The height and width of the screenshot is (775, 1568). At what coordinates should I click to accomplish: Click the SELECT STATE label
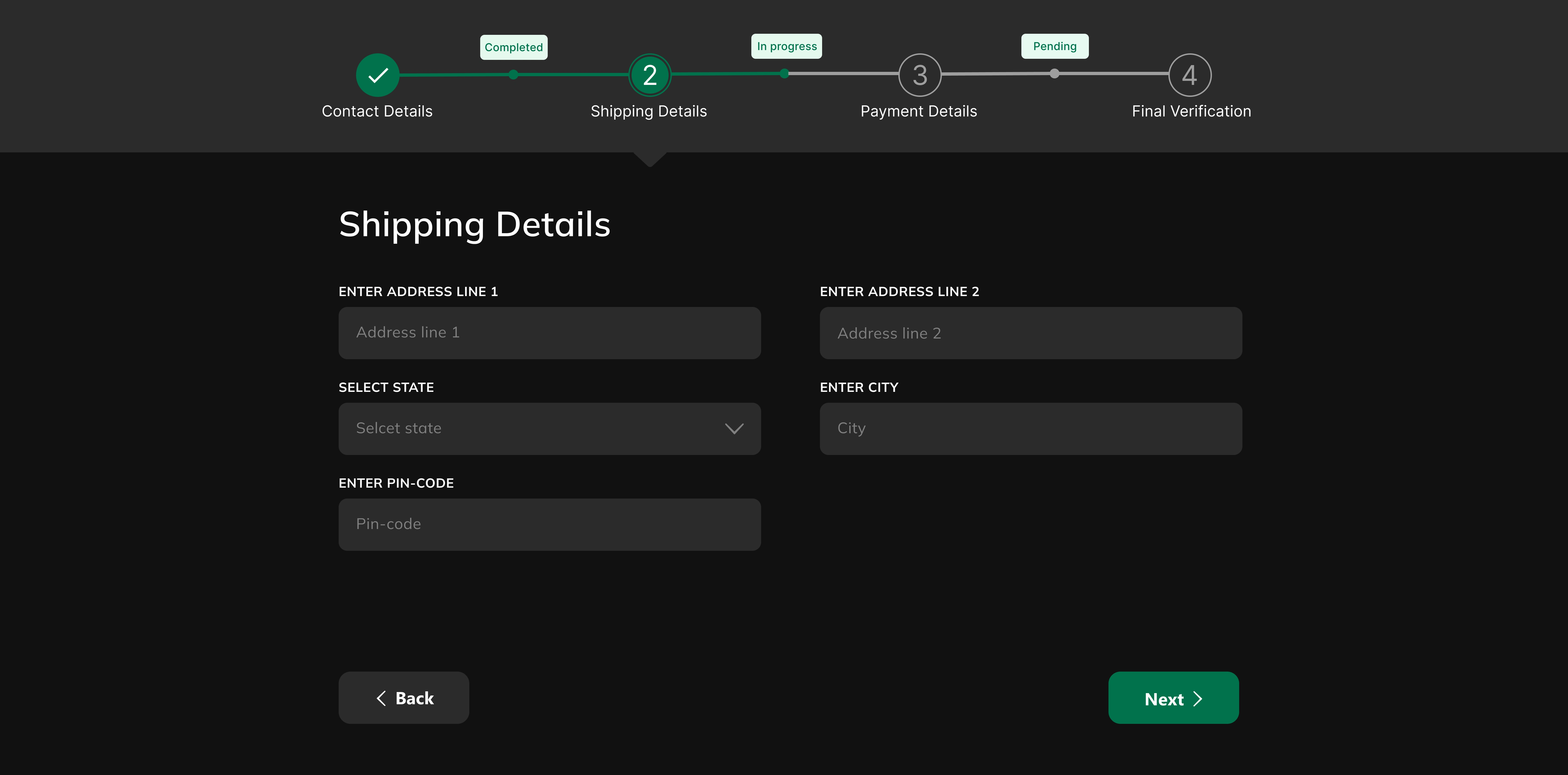386,387
